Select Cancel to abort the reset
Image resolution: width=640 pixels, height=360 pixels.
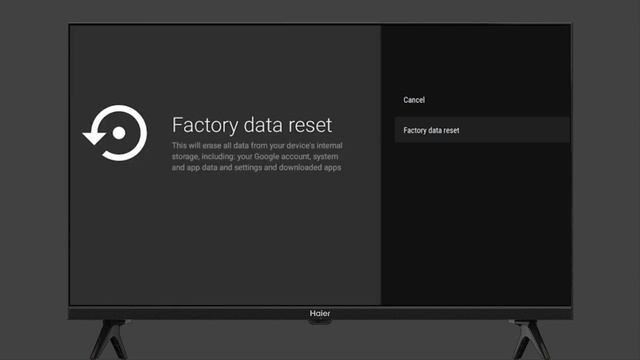click(414, 100)
